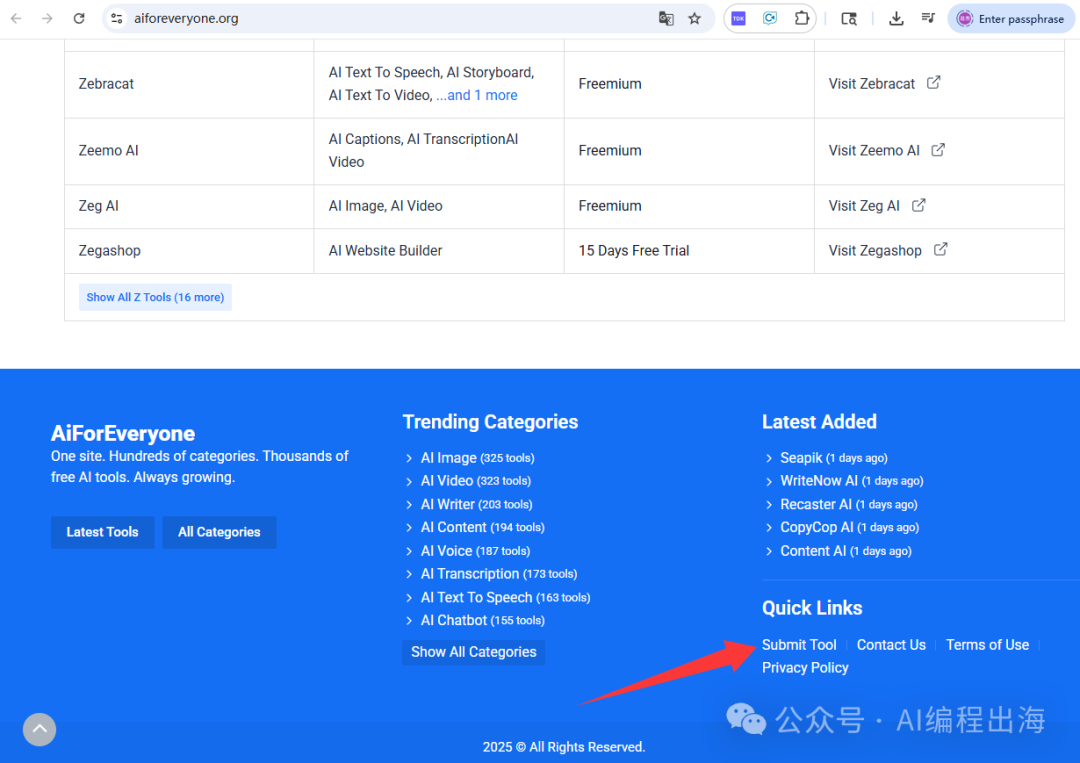The image size is (1080, 763).
Task: Open the Submit Tool quick link
Action: tap(799, 645)
